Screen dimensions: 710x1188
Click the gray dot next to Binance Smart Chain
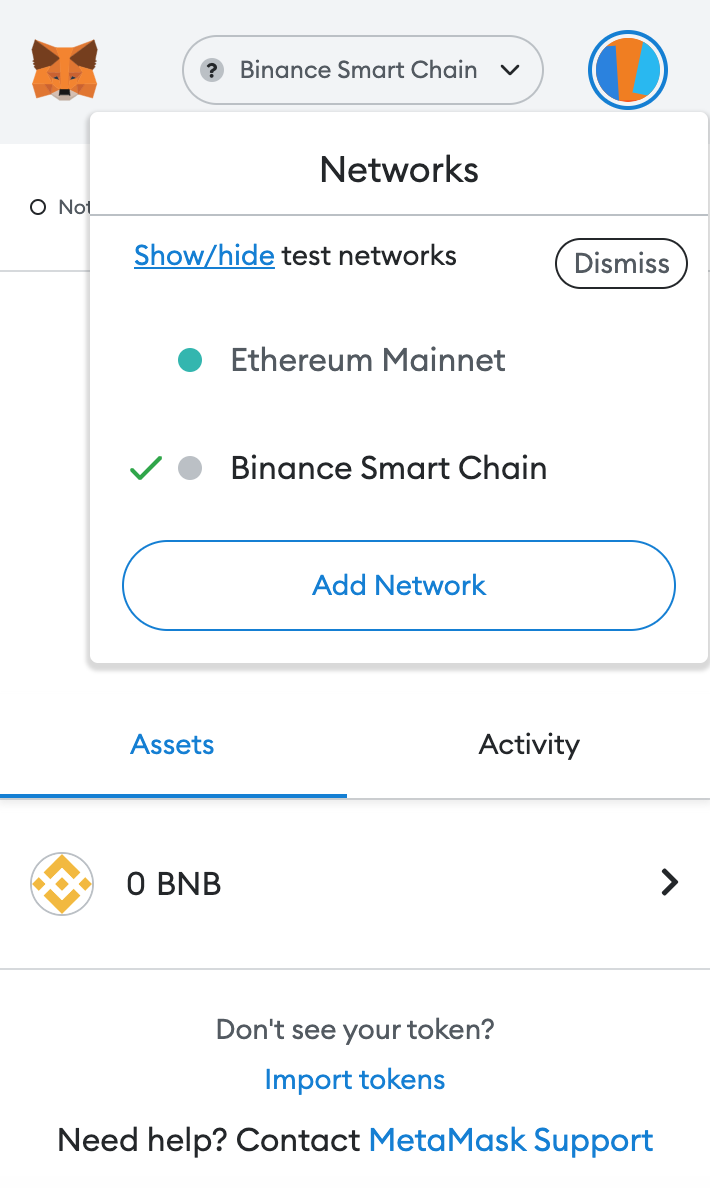pos(190,468)
